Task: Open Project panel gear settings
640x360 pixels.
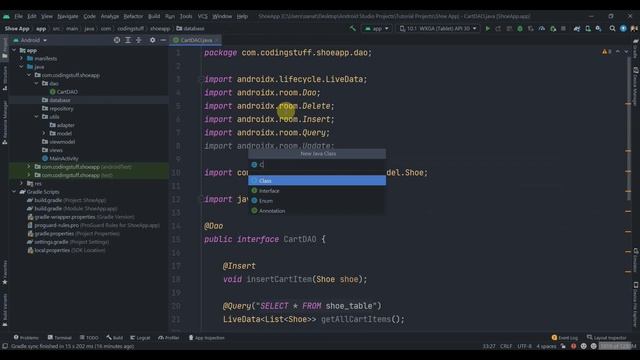Action: [152, 40]
